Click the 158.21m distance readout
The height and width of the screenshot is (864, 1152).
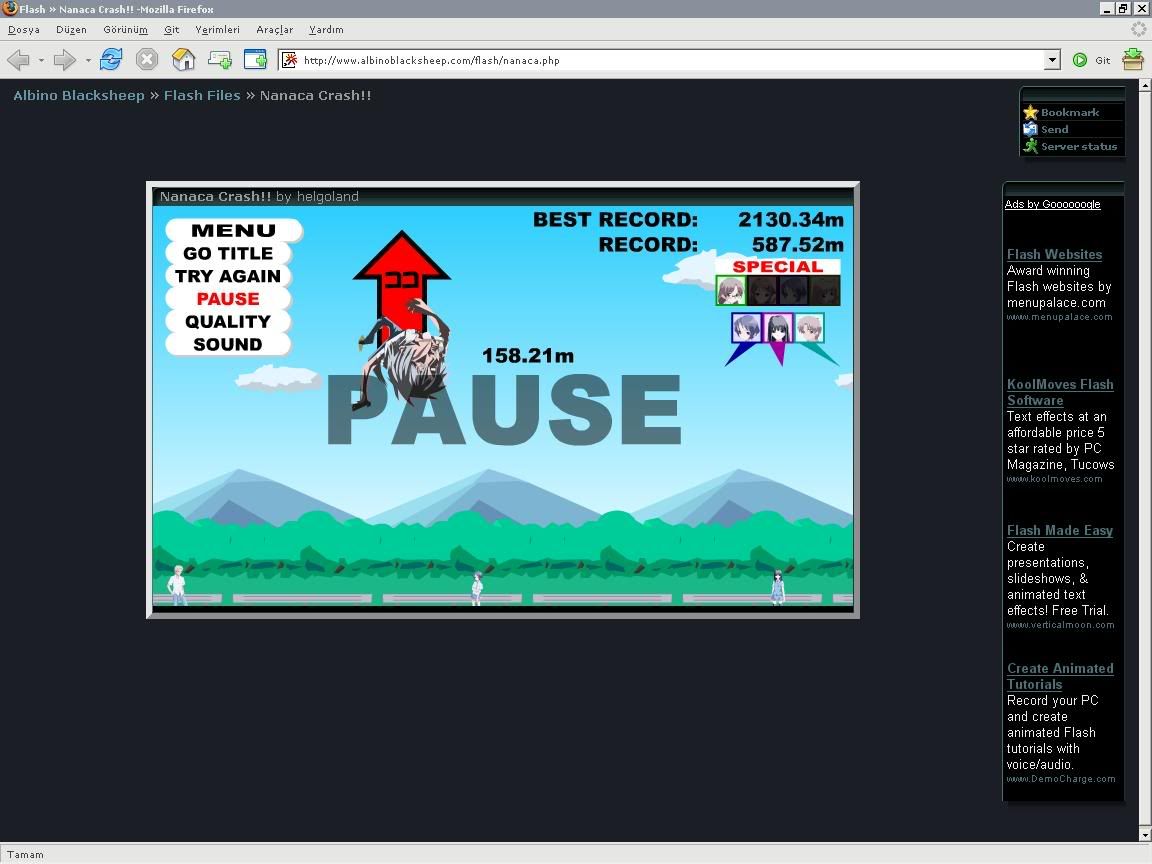click(x=528, y=356)
